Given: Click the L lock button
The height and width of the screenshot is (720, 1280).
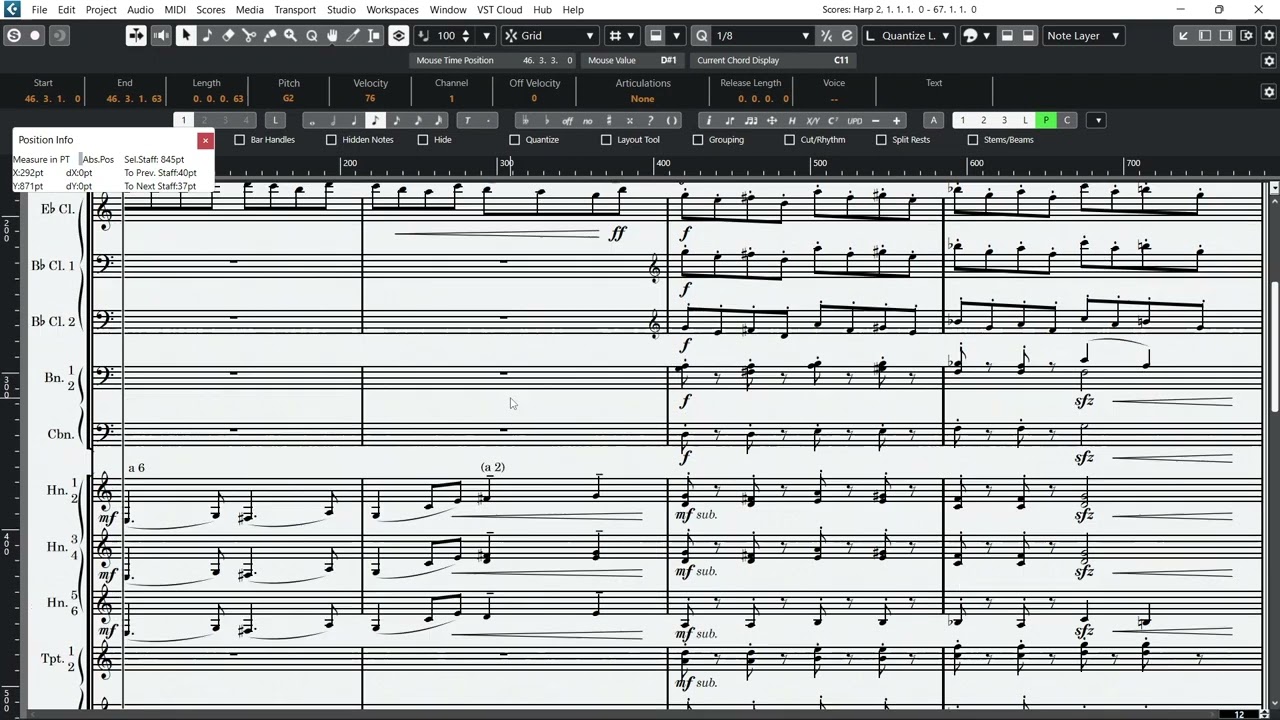Looking at the screenshot, I should tap(275, 120).
